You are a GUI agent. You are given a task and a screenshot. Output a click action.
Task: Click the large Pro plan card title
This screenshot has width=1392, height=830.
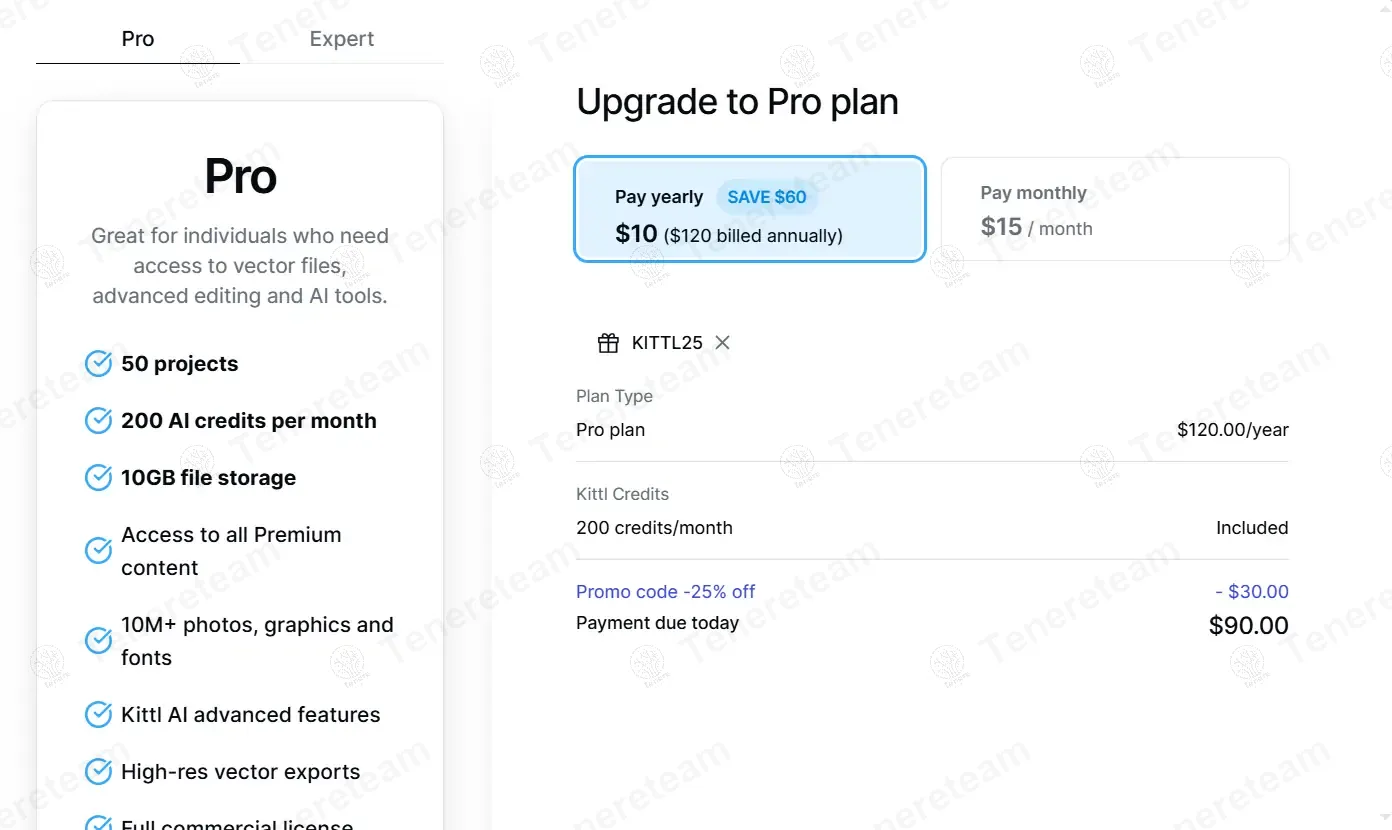[x=240, y=177]
